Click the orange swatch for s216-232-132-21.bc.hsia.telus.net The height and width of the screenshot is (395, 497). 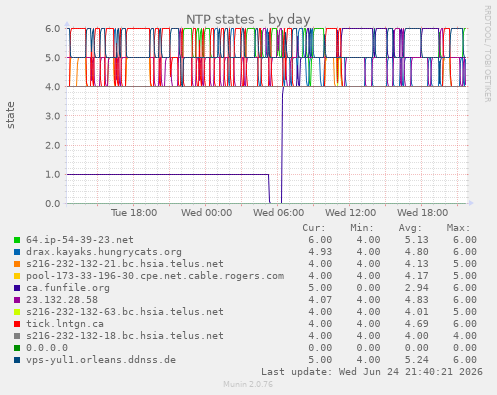click(x=17, y=264)
